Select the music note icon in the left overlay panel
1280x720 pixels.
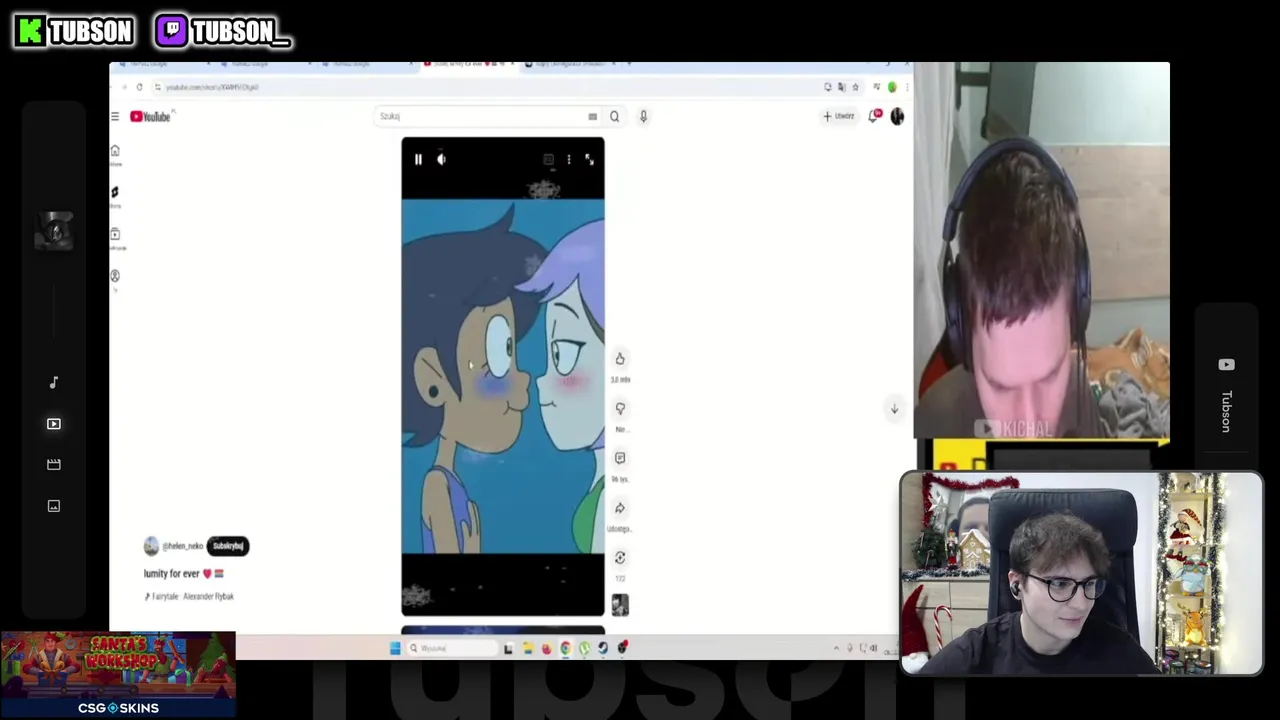pyautogui.click(x=54, y=383)
